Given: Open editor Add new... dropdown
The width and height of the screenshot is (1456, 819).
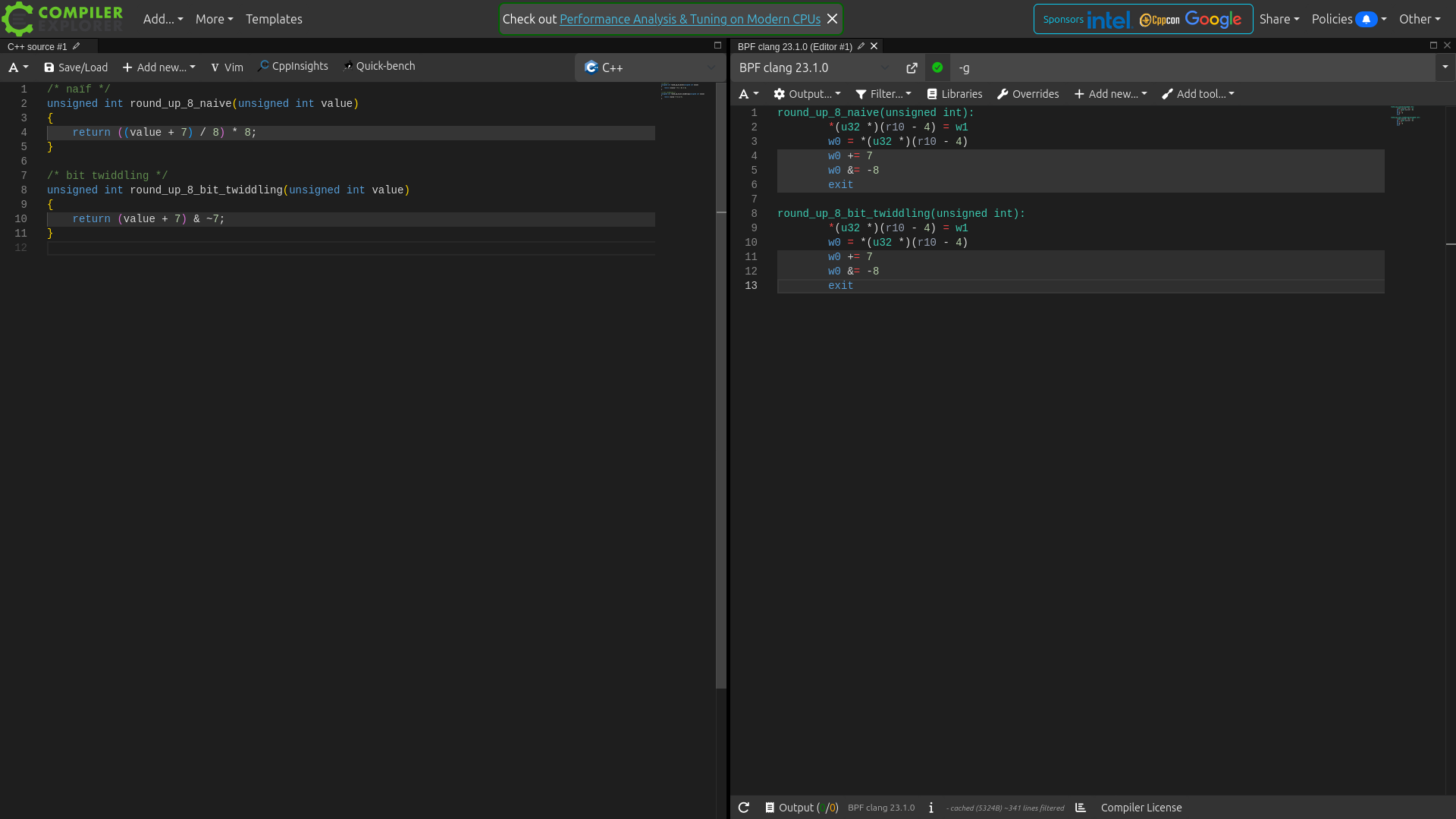Looking at the screenshot, I should 158,67.
